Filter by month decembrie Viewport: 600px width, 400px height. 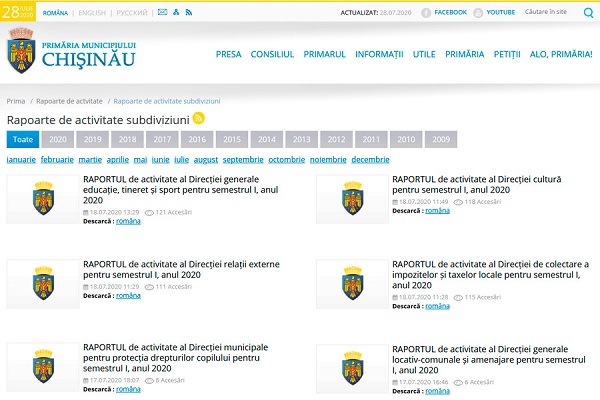pos(370,160)
